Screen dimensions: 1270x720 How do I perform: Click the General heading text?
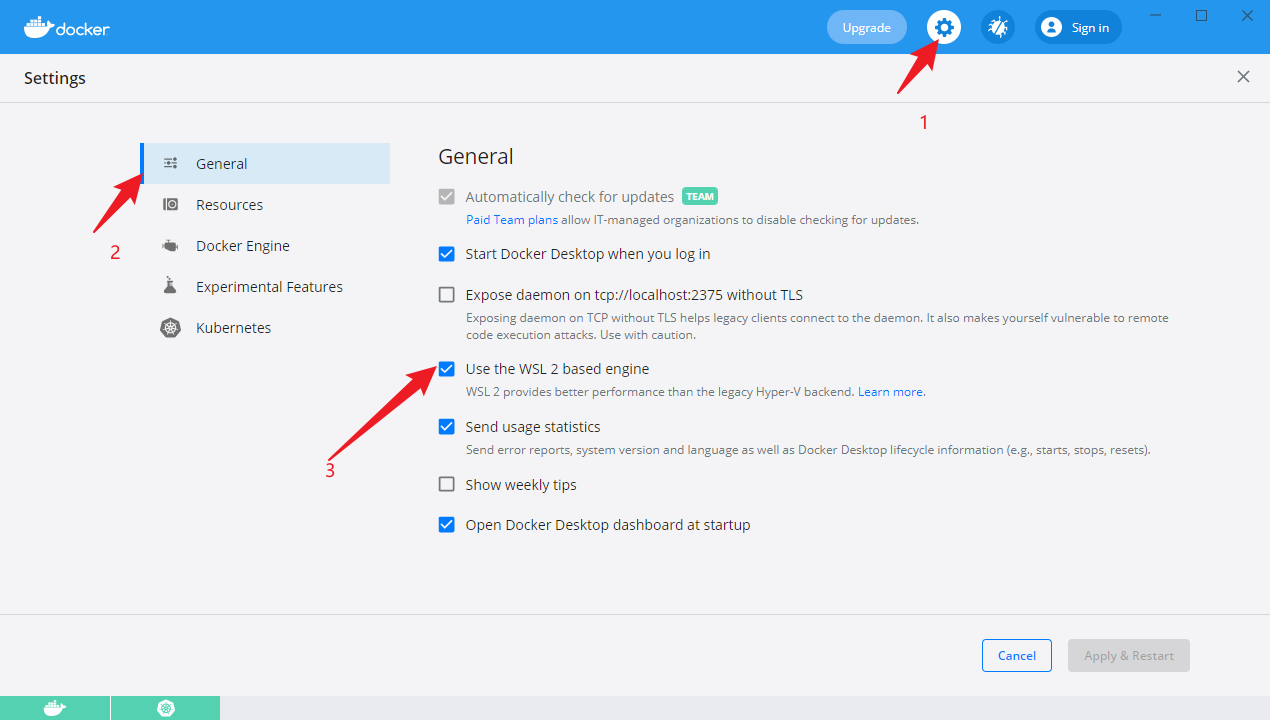point(476,156)
